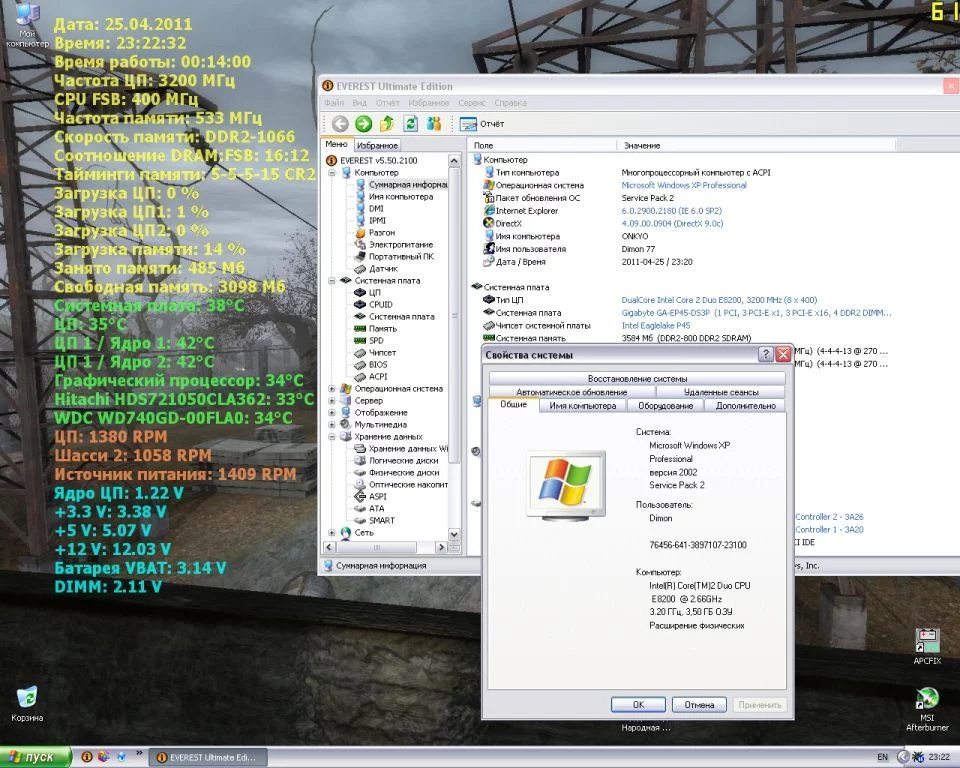Click the Поле column header
The height and width of the screenshot is (768, 960).
542,145
